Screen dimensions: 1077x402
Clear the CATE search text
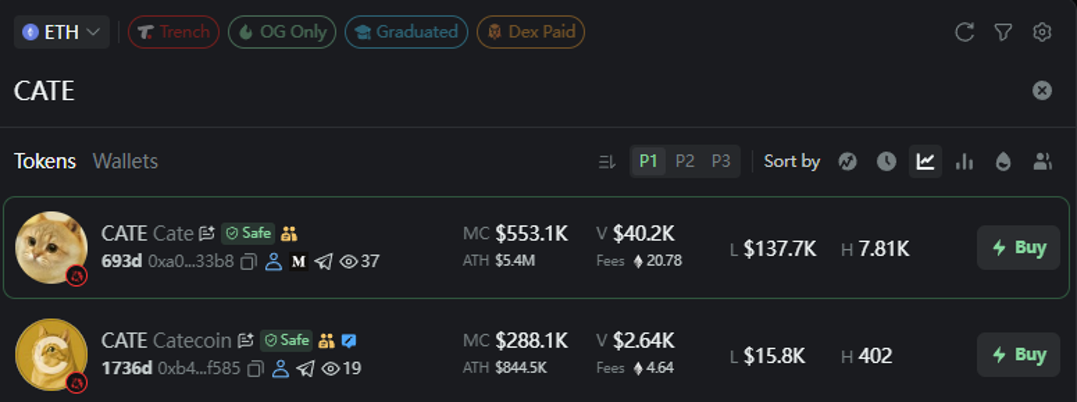1042,91
